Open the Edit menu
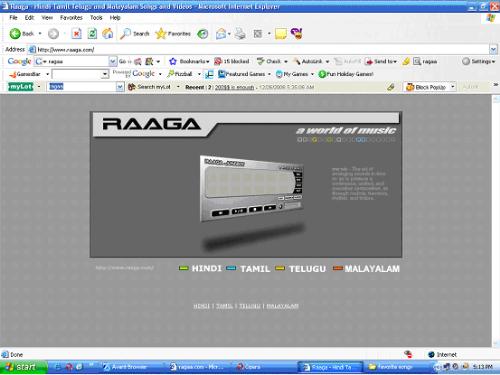 point(29,18)
